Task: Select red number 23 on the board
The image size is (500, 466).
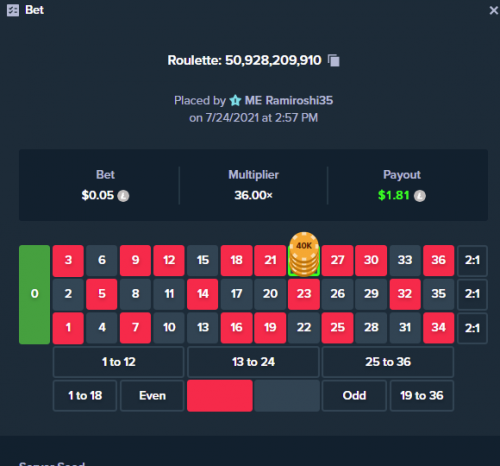Action: (x=304, y=294)
